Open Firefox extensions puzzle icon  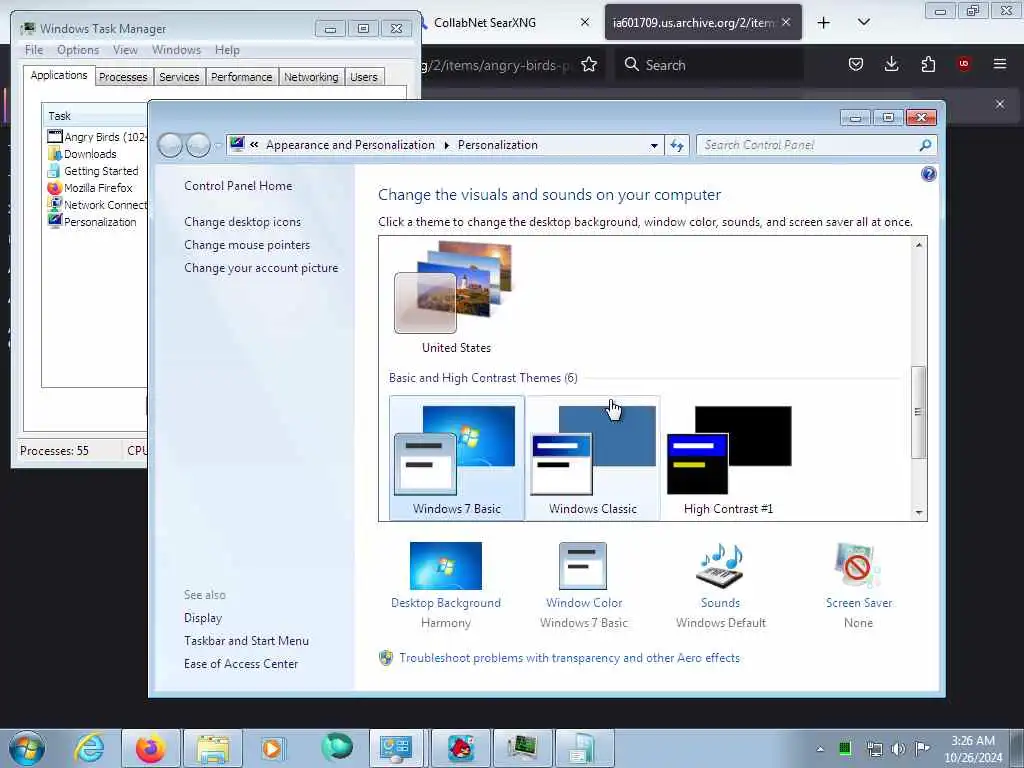(928, 64)
